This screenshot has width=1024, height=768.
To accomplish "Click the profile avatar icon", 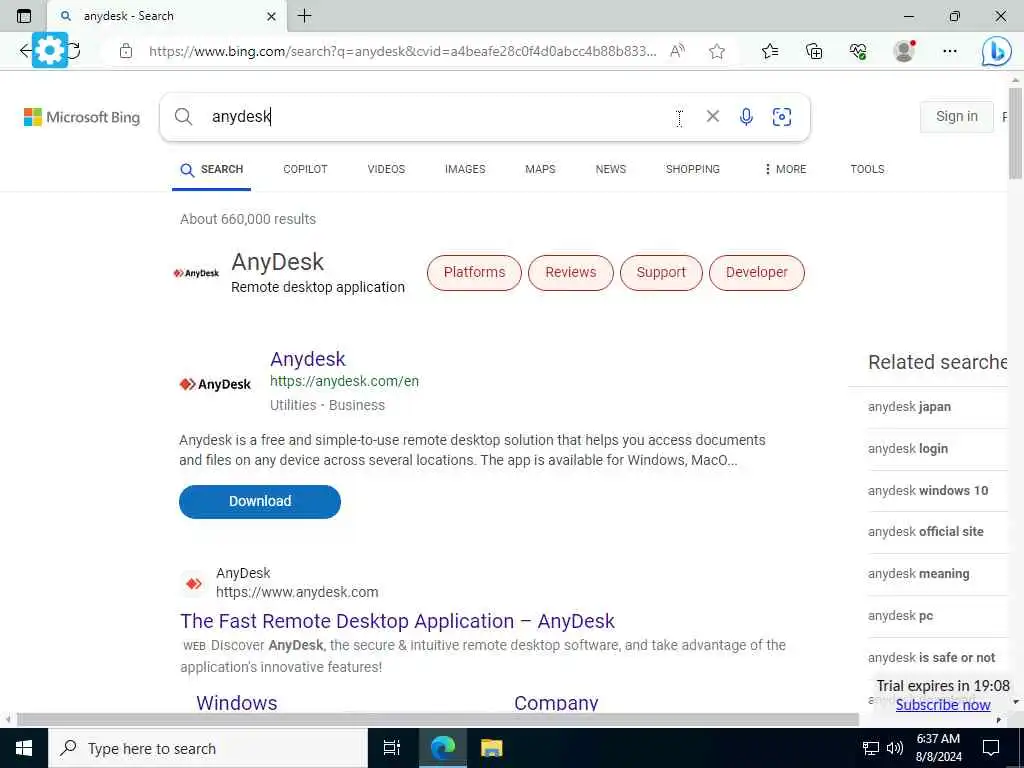I will 904,51.
